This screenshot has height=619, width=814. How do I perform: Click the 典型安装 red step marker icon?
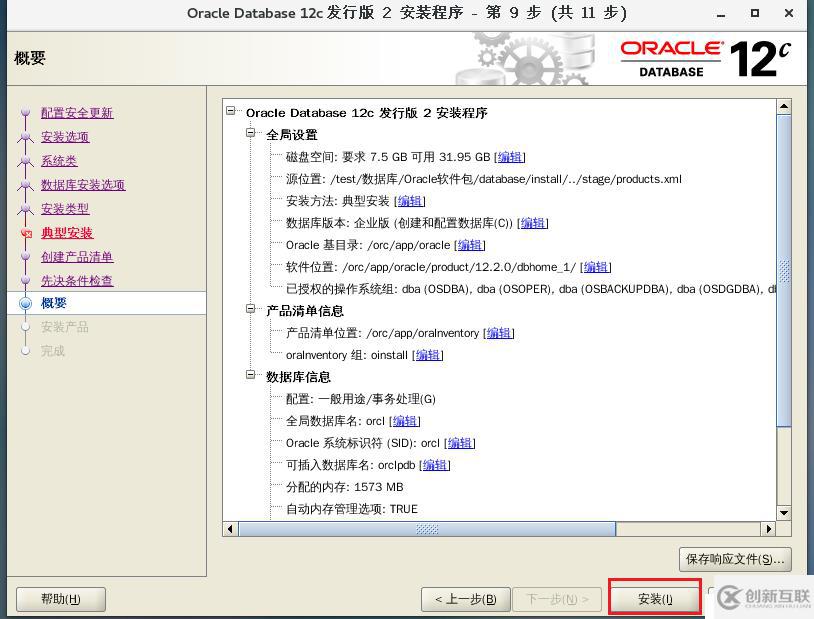click(x=26, y=233)
